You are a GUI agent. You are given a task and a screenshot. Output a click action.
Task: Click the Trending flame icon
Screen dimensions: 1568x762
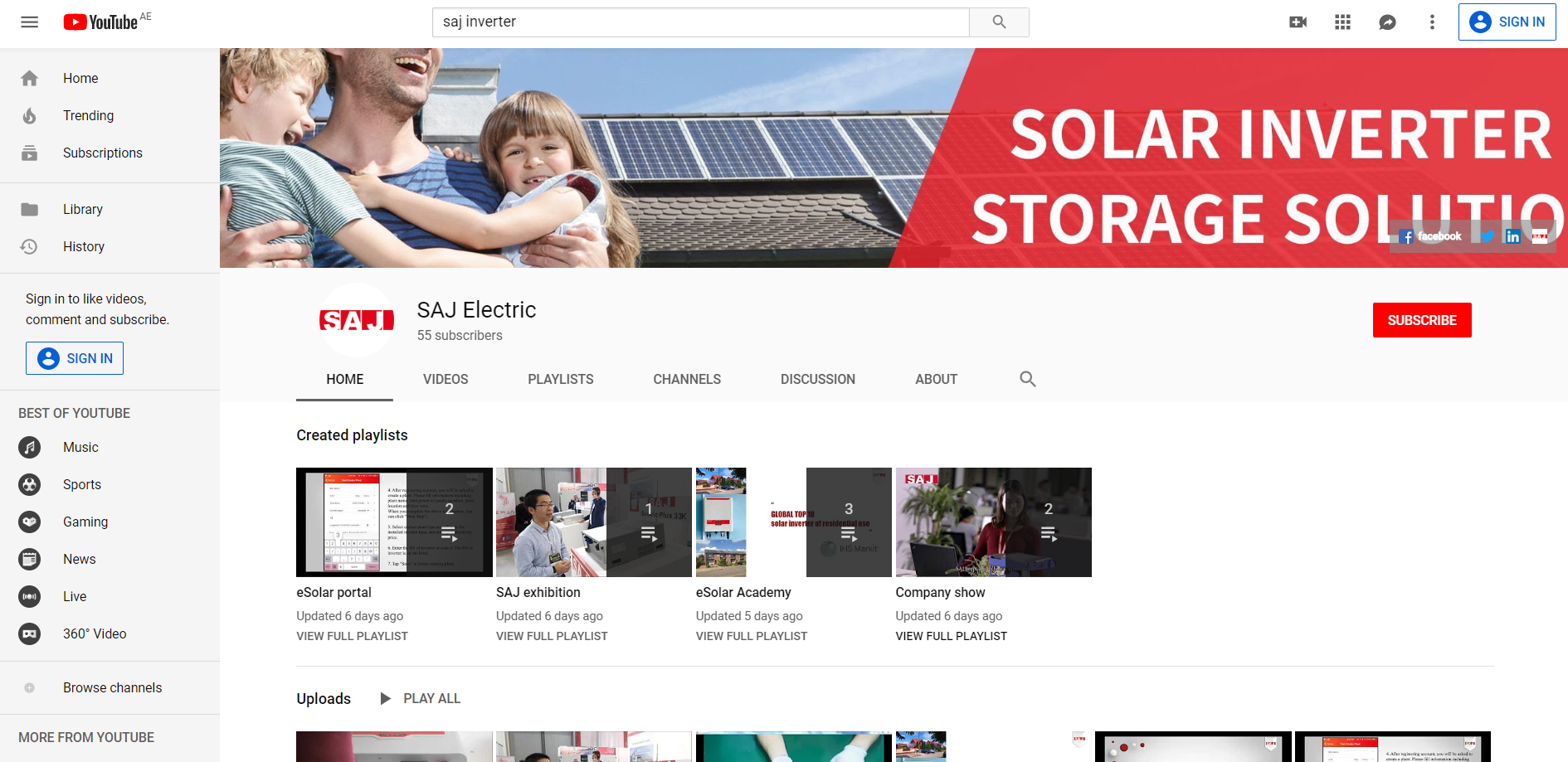click(30, 115)
